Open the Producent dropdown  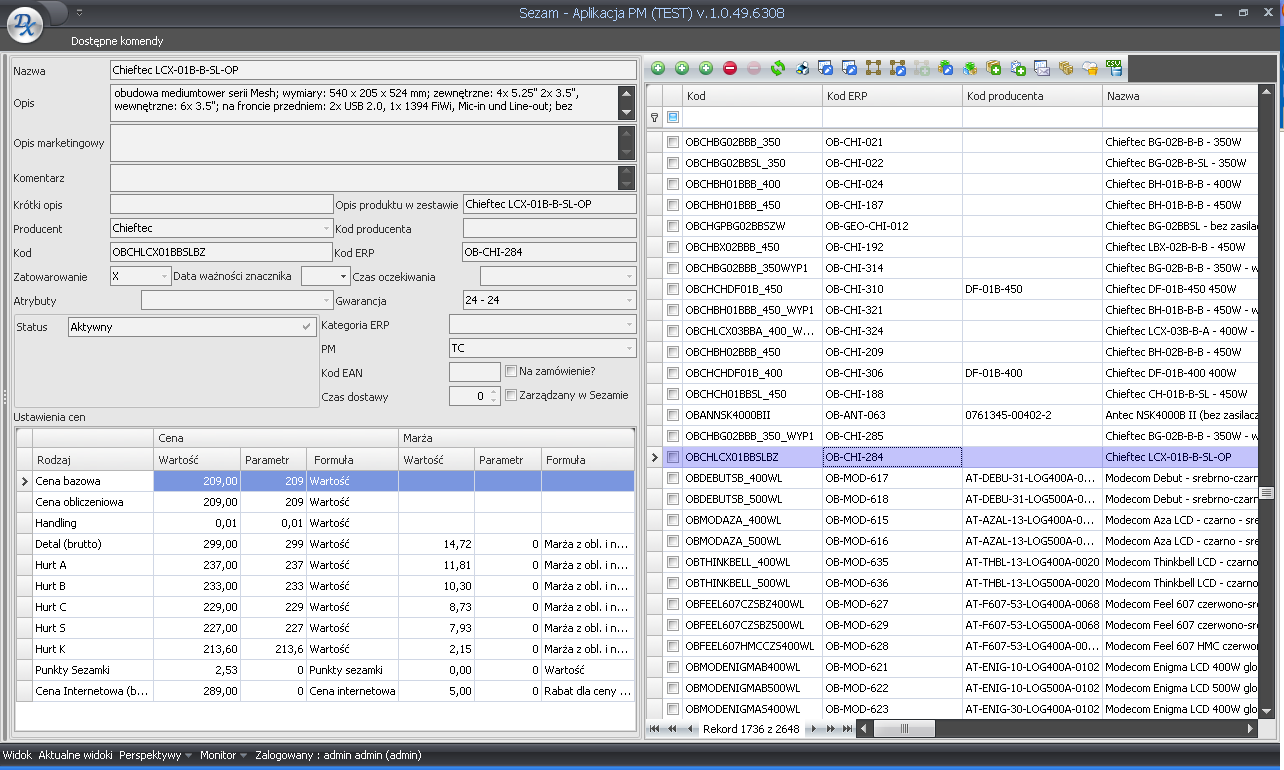(x=326, y=229)
